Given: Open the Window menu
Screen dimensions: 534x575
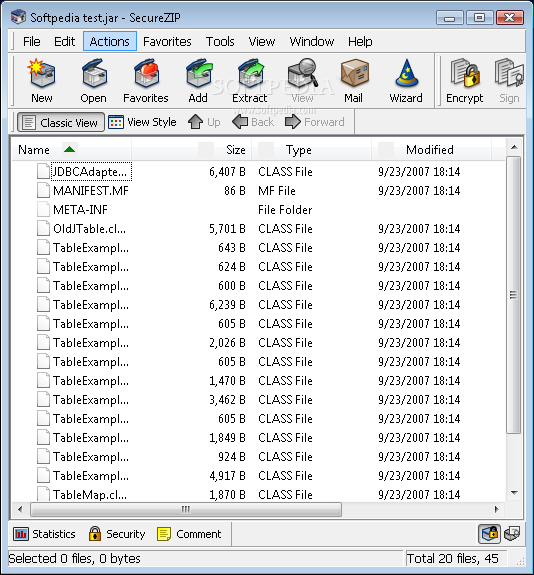Looking at the screenshot, I should point(312,41).
